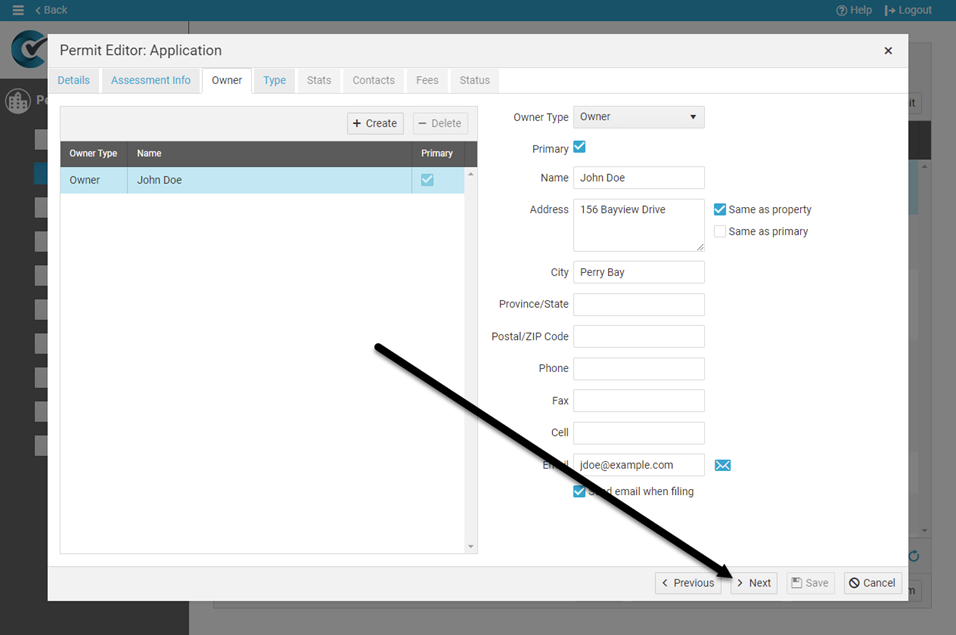Open the Assessment Info tab
Image resolution: width=956 pixels, height=635 pixels.
pyautogui.click(x=150, y=80)
